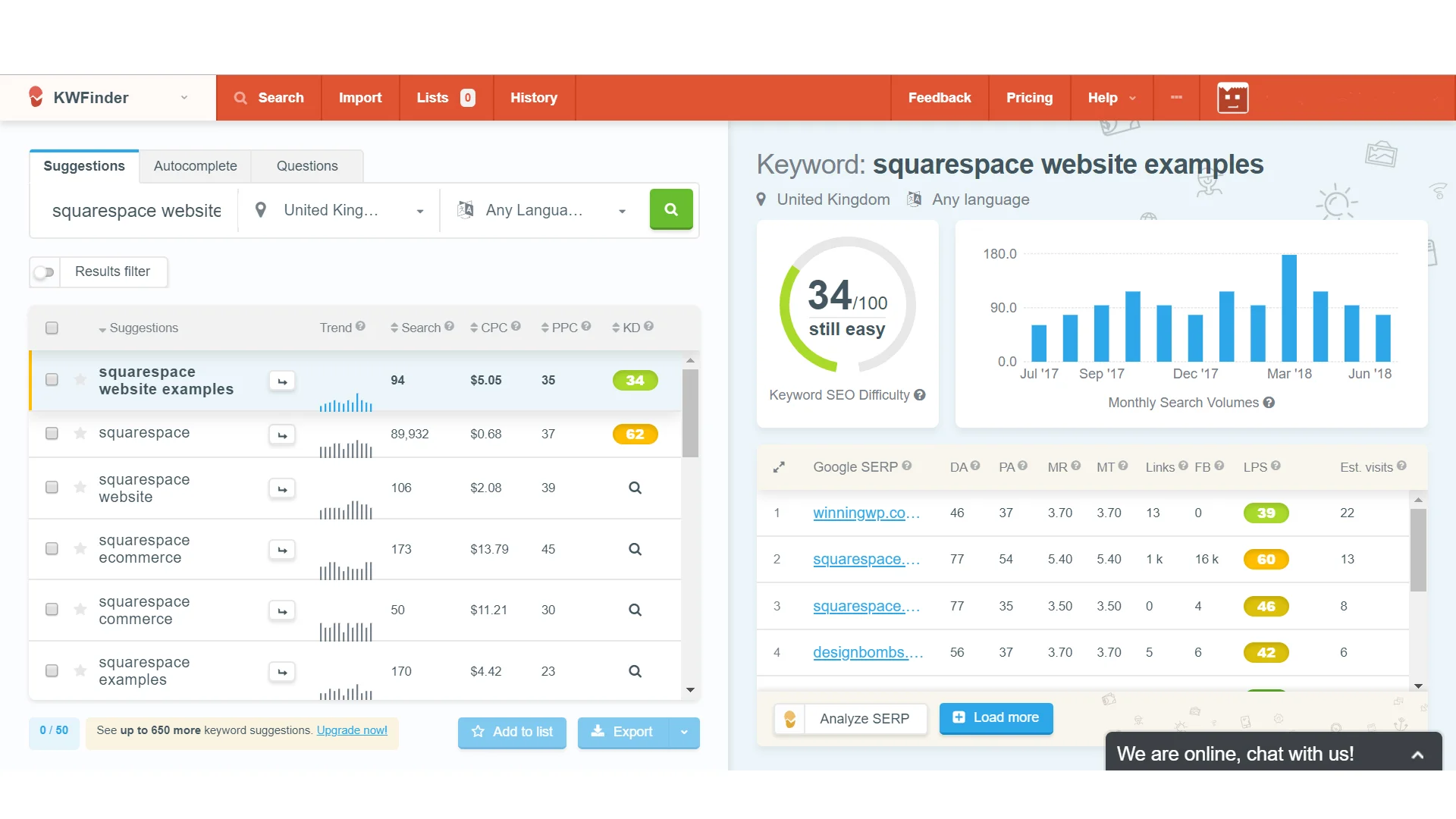Click the suggestions list scrollbar thumb

(x=690, y=413)
